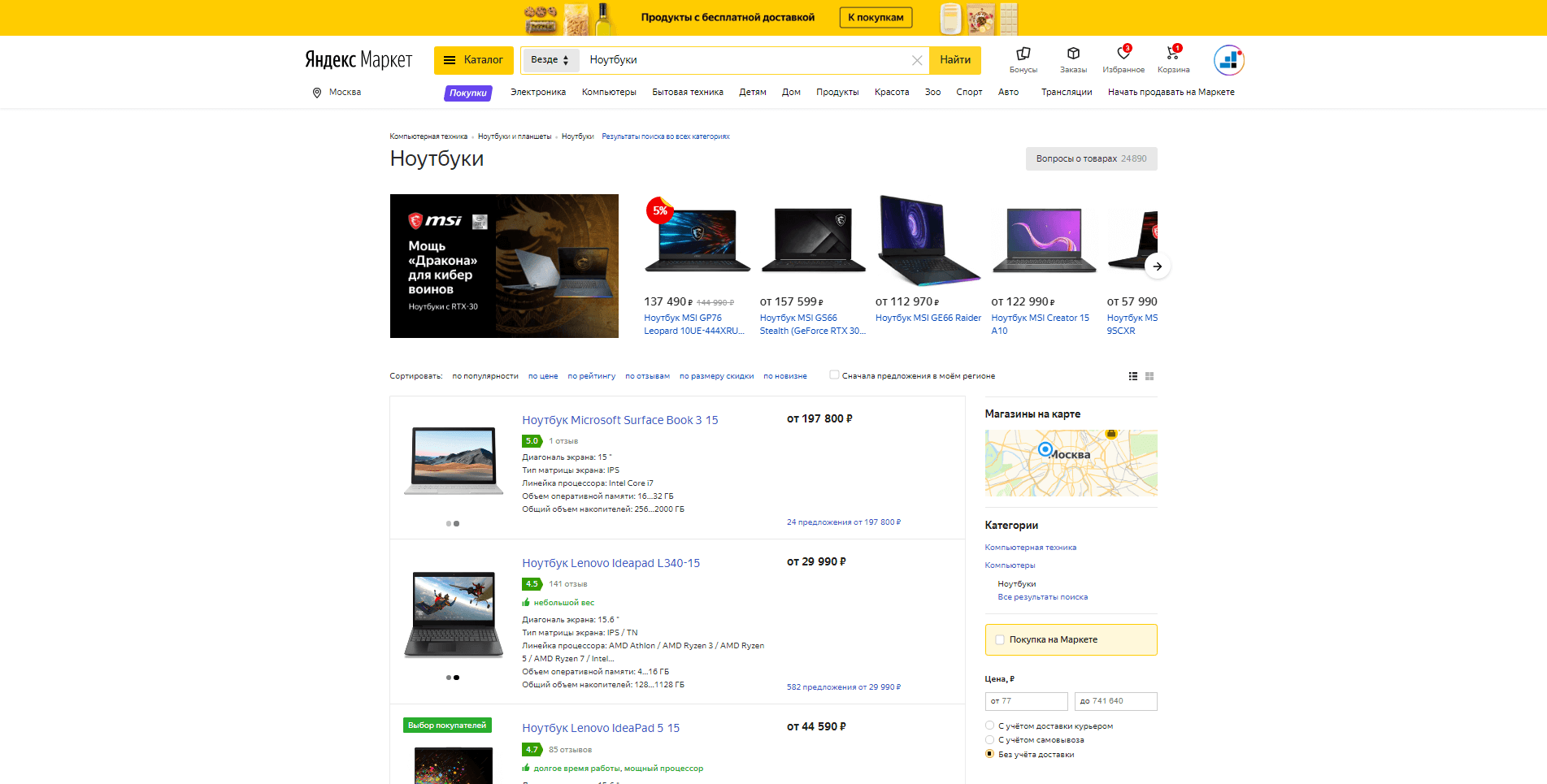This screenshot has height=784, width=1547.
Task: Open the Электроника category menu
Action: tap(538, 93)
